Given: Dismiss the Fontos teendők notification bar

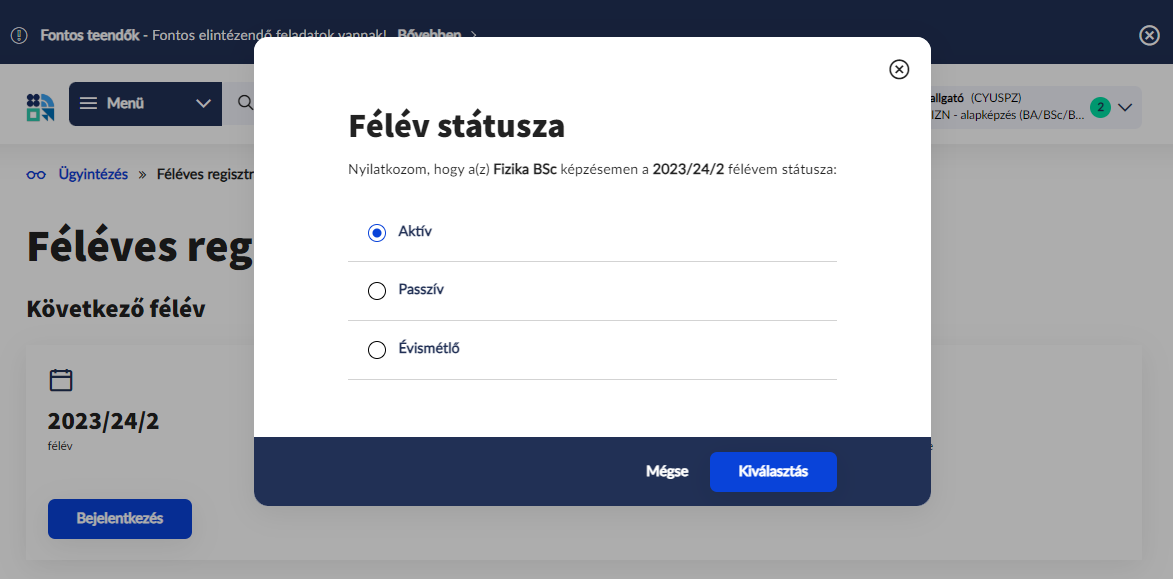Looking at the screenshot, I should pos(1149,35).
